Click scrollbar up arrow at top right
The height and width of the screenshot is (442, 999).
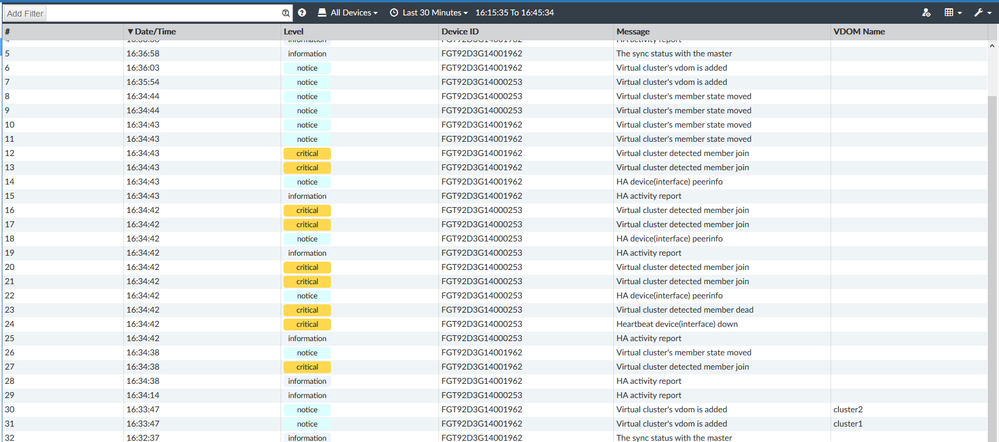pyautogui.click(x=993, y=46)
